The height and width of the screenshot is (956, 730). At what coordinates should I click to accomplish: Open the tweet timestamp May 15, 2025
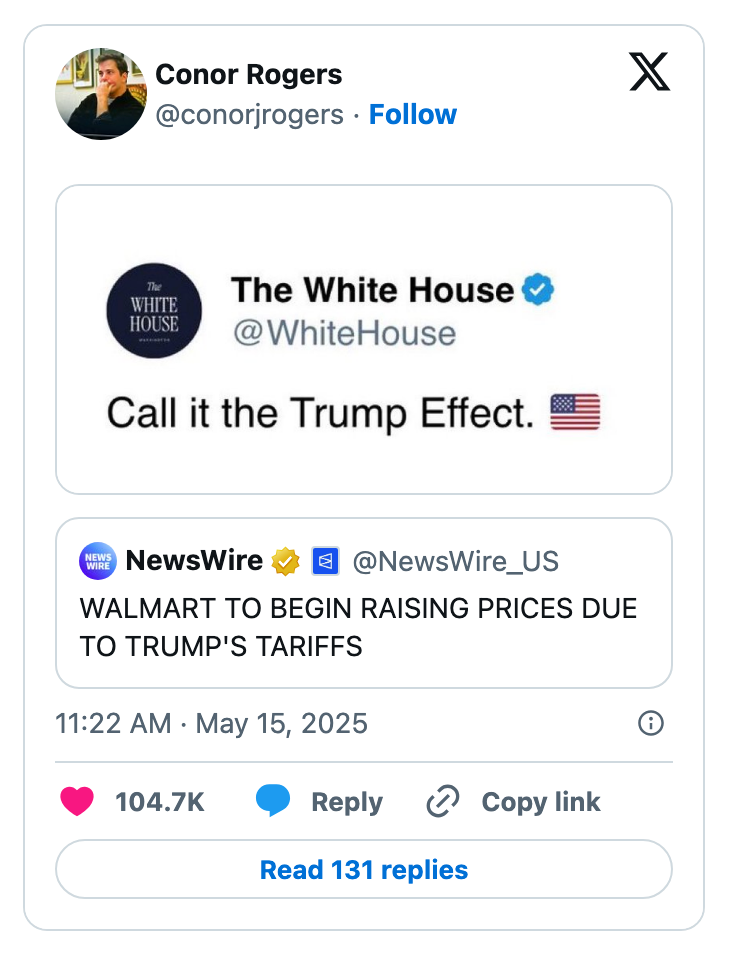pyautogui.click(x=212, y=723)
